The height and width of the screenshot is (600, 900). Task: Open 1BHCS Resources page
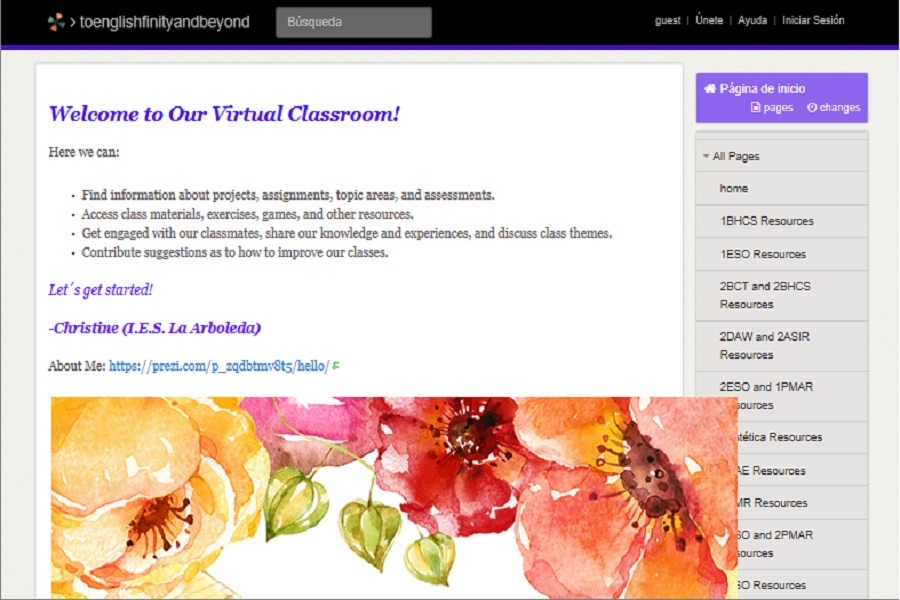tap(782, 221)
